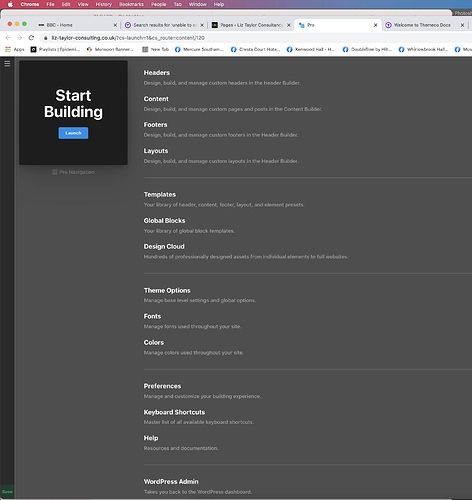Click the browser forward arrow
This screenshot has width=472, height=500.
19,38
